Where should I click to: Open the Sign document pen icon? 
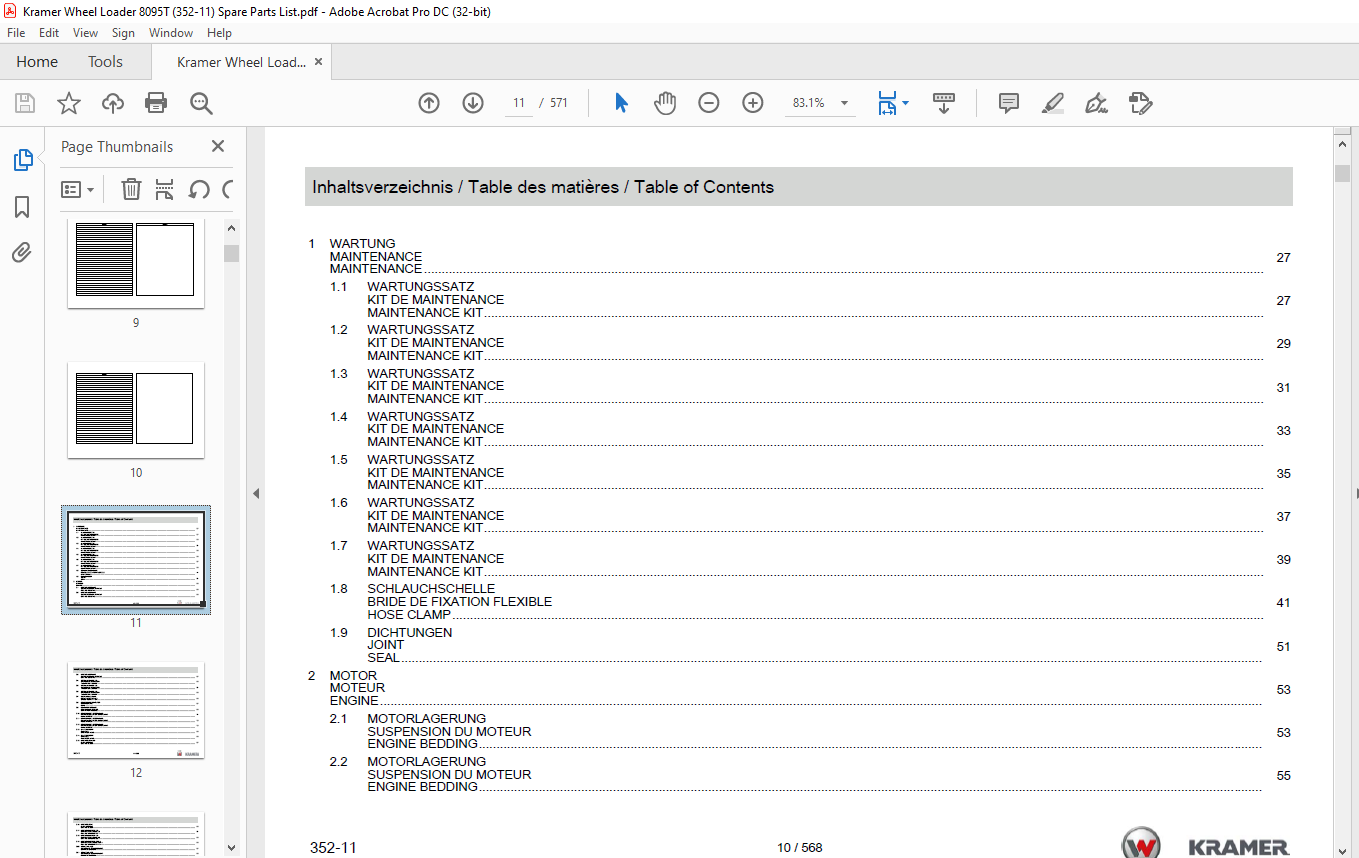(1097, 103)
